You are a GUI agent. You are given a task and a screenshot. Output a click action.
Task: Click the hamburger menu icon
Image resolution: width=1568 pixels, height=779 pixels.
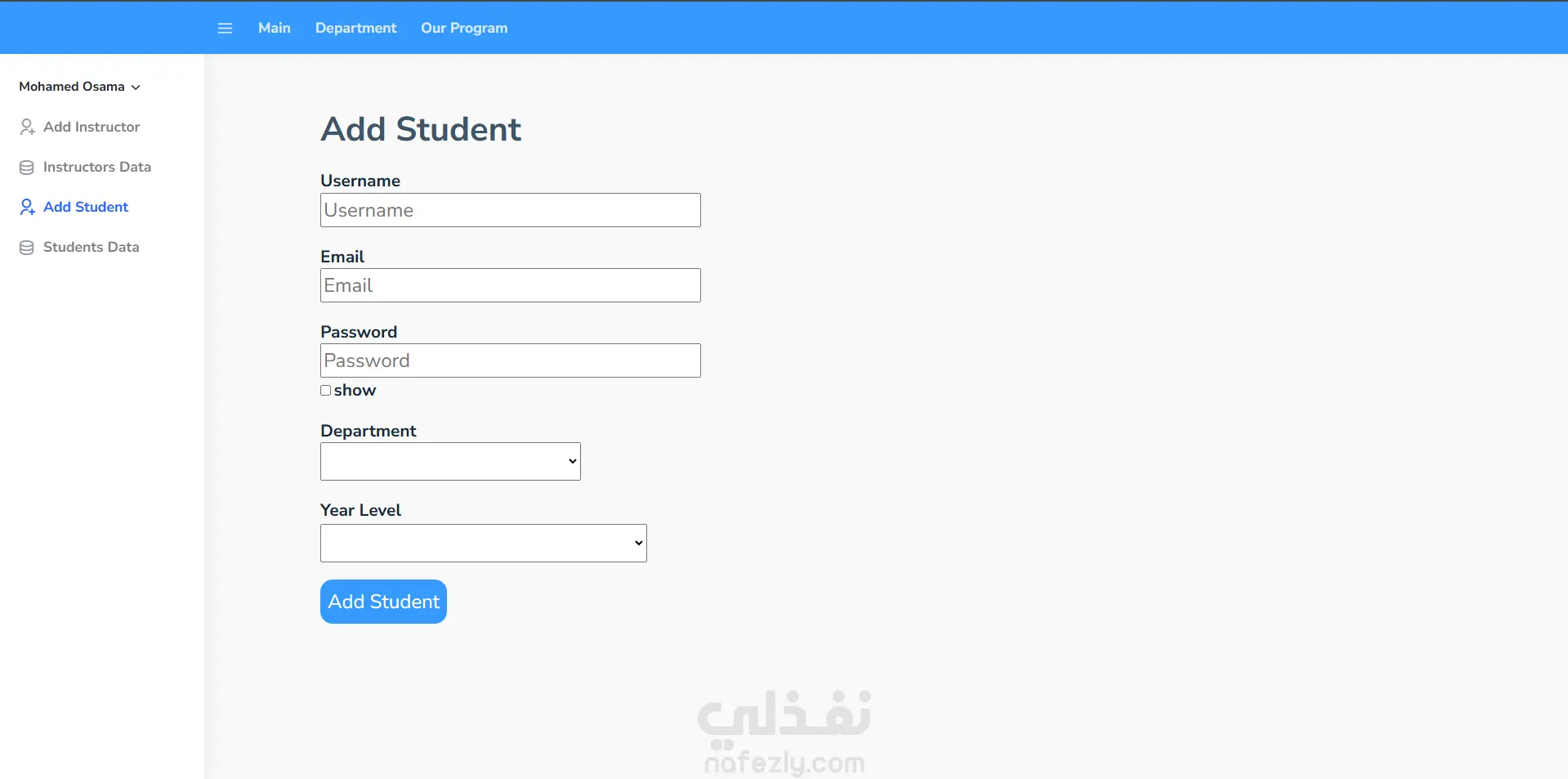coord(225,29)
